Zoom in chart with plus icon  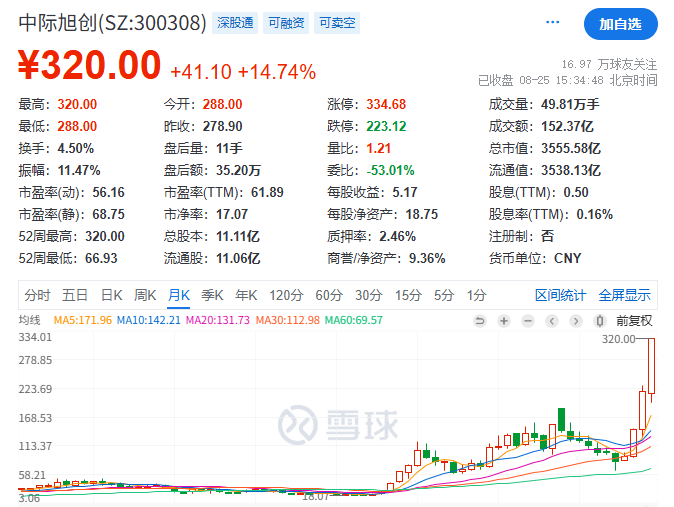coord(504,321)
